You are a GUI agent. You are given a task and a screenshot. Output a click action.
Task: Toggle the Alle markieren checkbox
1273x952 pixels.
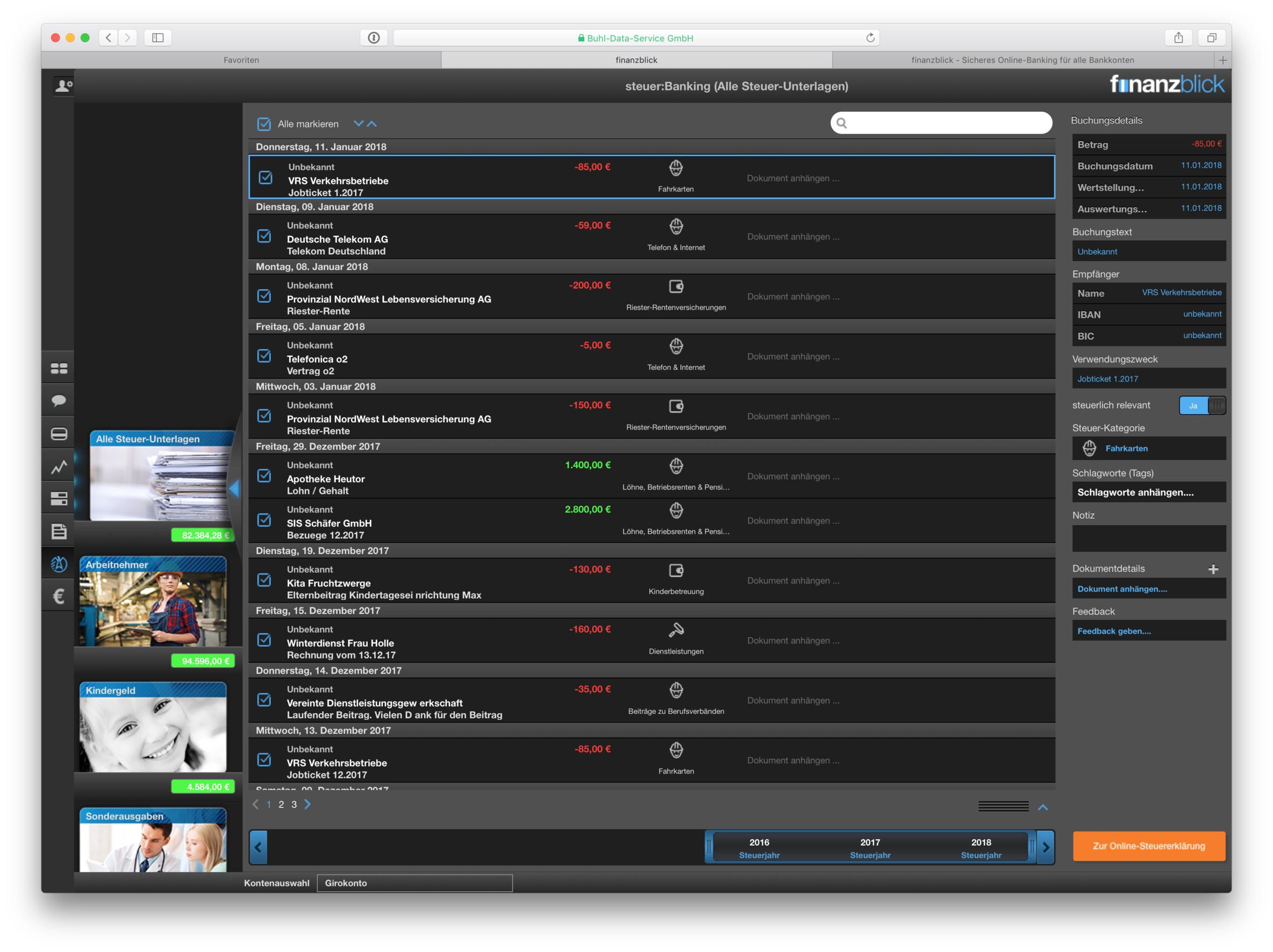pos(264,124)
